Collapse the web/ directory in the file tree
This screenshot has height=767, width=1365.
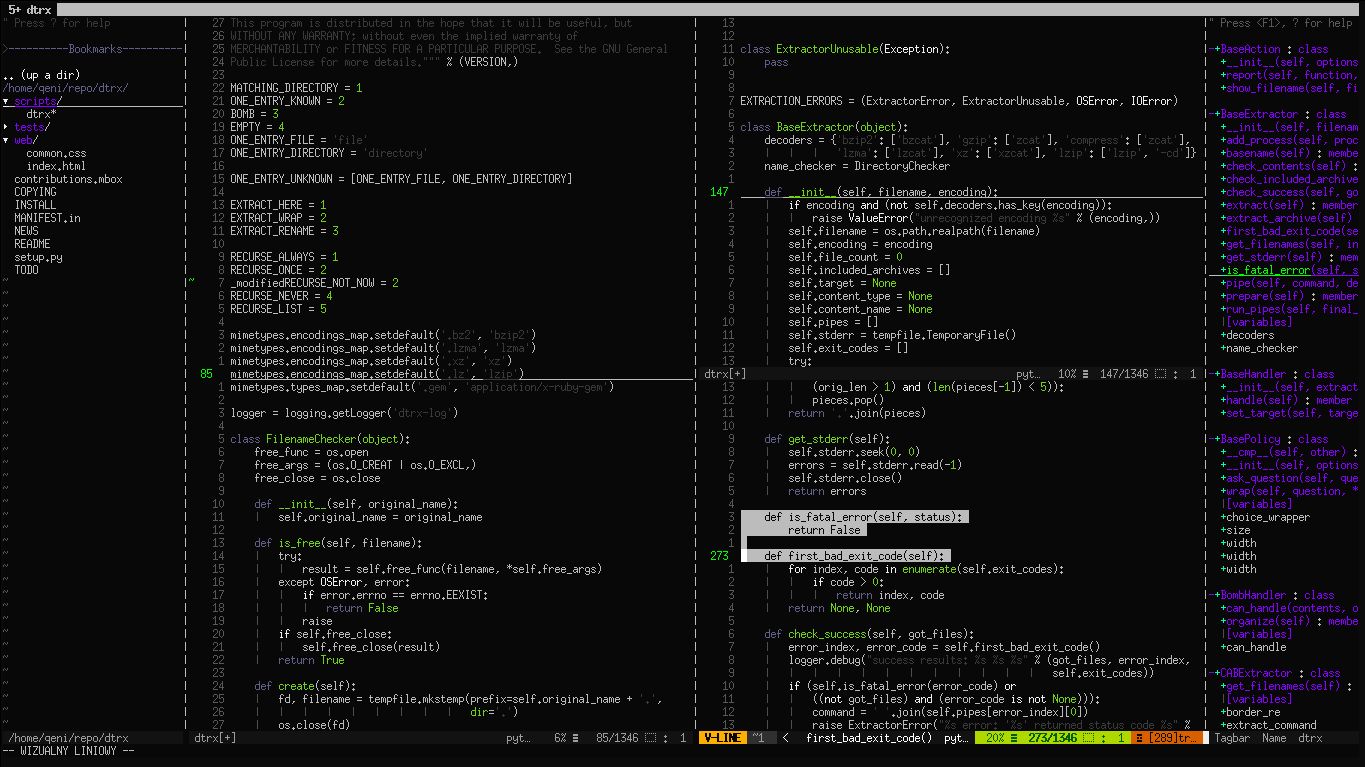25,139
